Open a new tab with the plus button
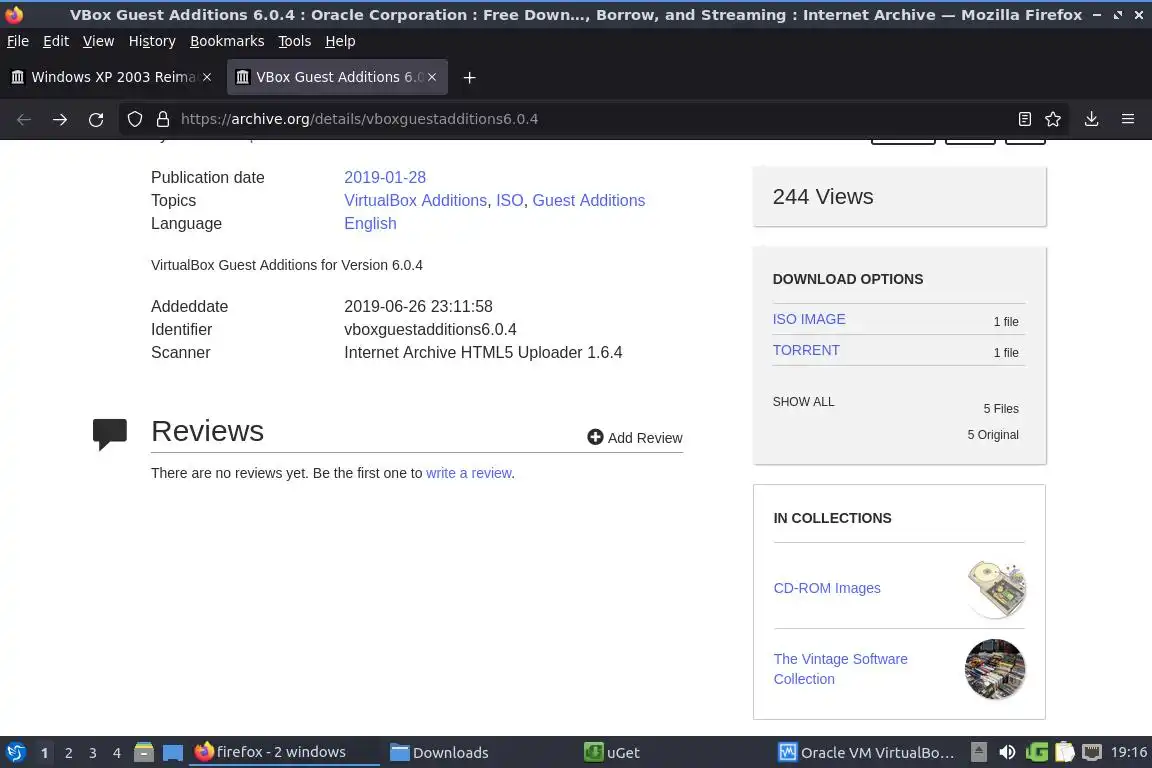1152x768 pixels. pos(469,77)
